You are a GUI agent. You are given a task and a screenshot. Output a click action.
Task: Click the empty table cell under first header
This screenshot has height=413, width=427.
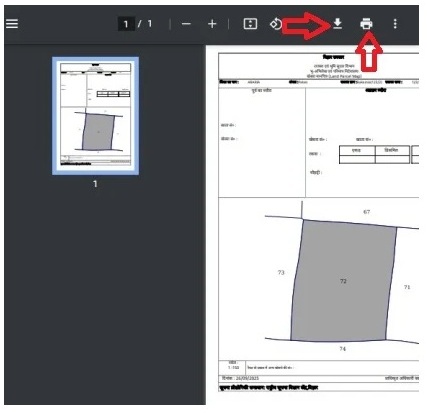357,159
